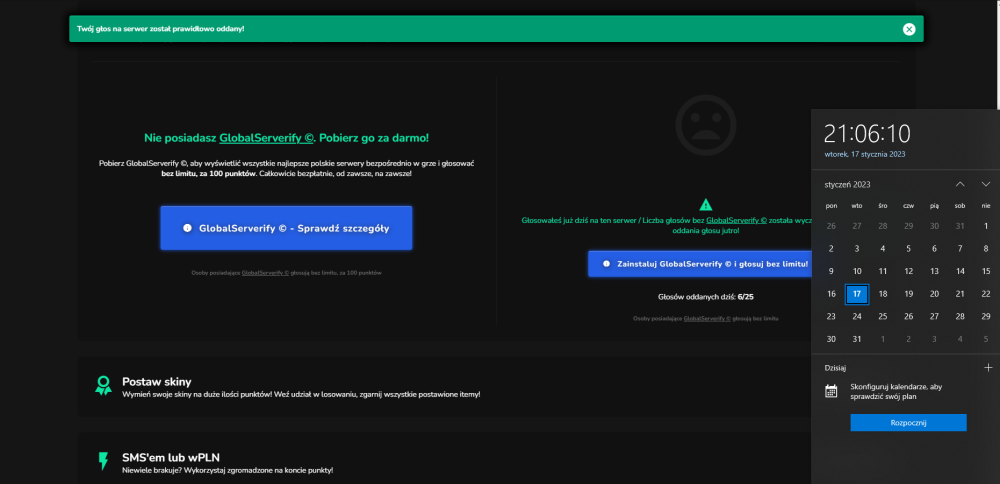Select January 30 in the calendar

(x=831, y=339)
